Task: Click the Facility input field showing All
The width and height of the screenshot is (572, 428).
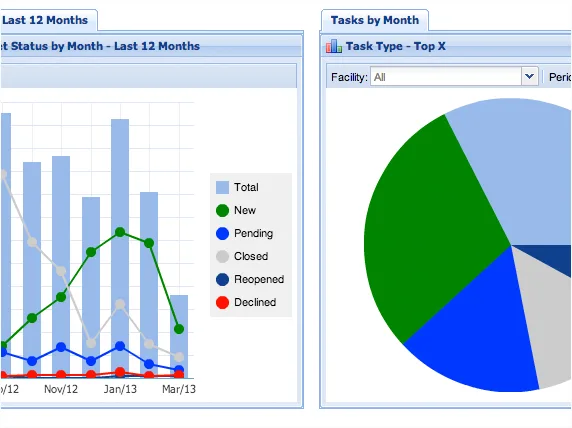Action: click(446, 77)
